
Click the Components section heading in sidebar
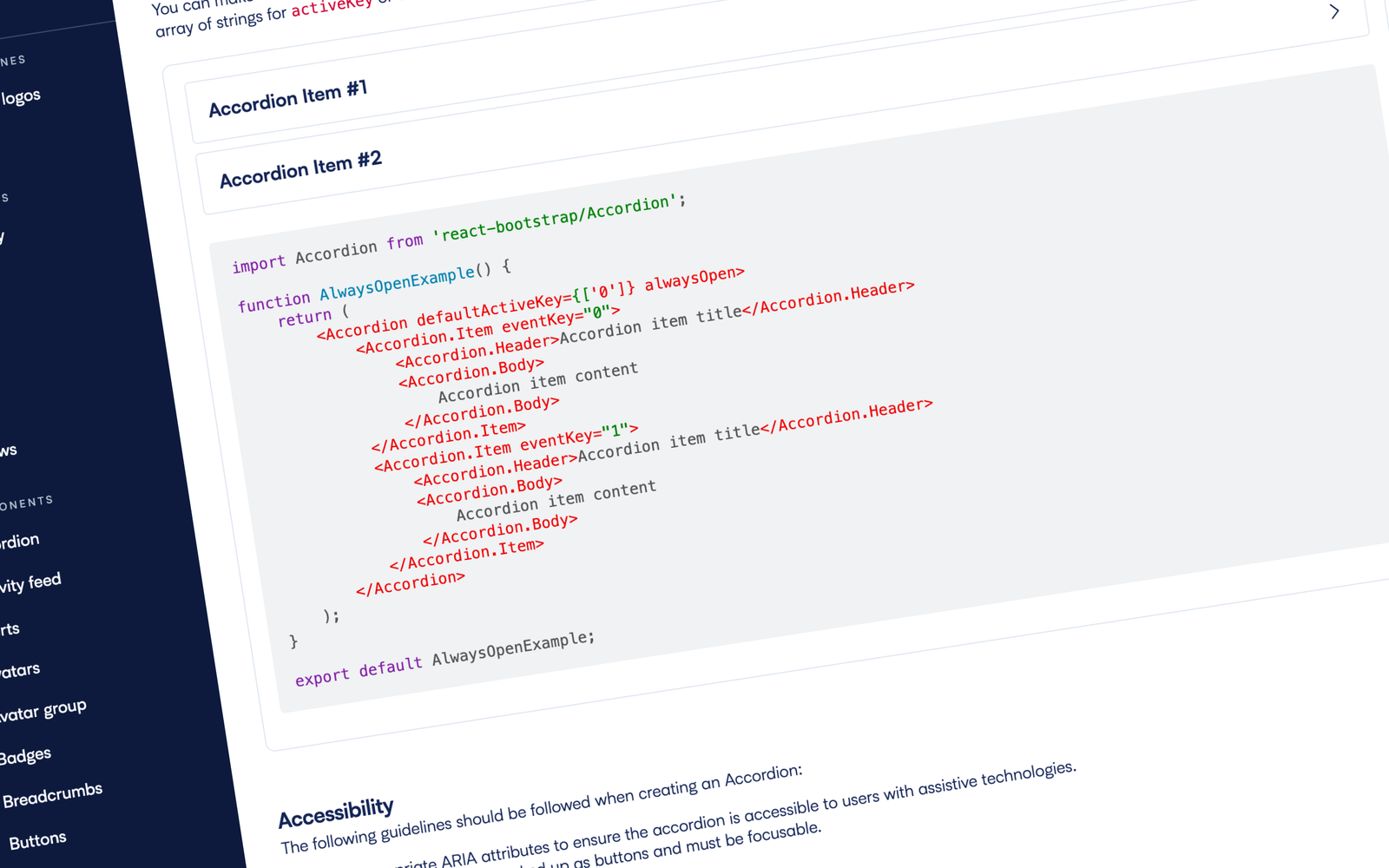(x=26, y=503)
